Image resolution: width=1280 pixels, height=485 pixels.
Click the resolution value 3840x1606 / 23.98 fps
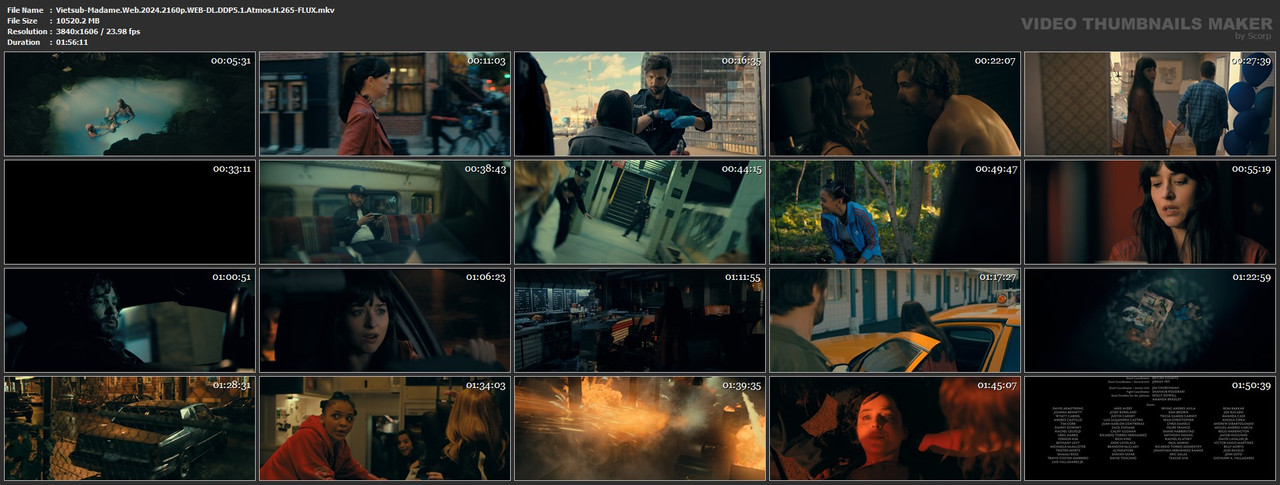point(98,32)
